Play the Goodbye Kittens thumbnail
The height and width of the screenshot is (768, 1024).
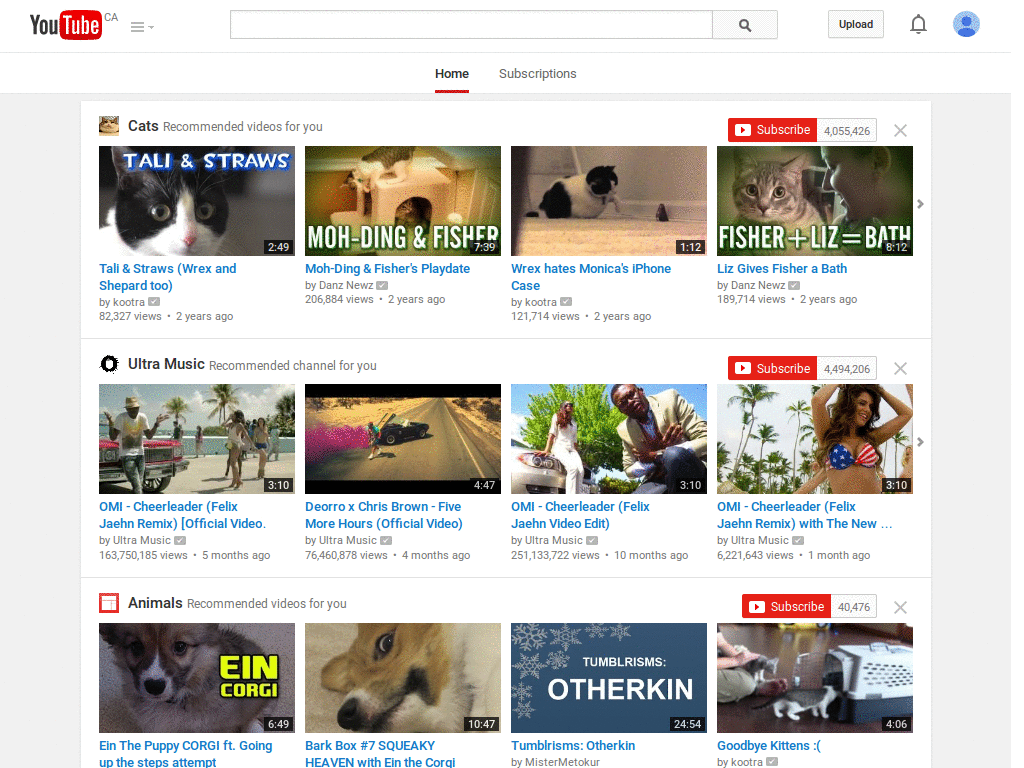pos(814,678)
